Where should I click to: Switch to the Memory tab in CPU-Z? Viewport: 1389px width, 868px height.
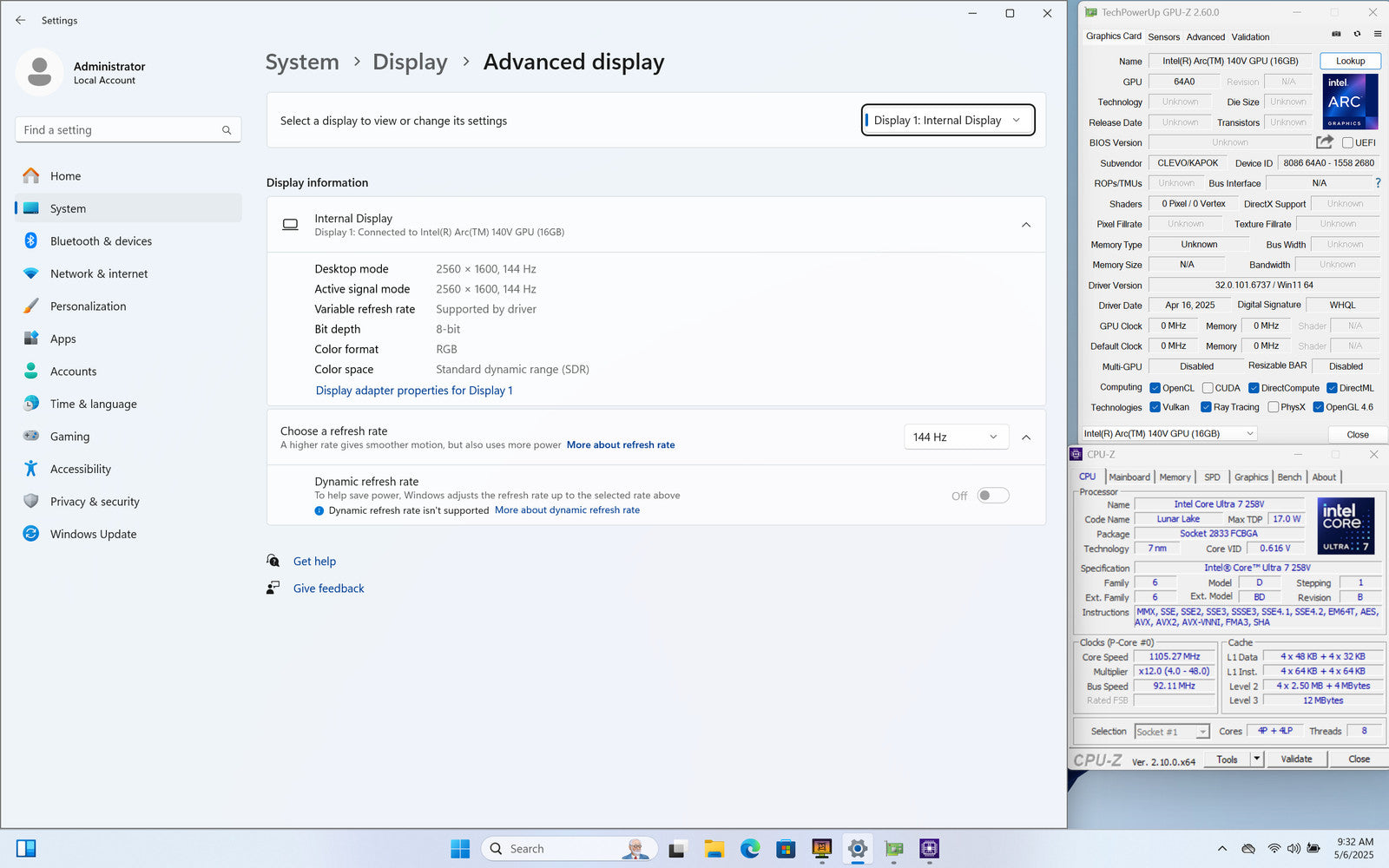coord(1175,477)
